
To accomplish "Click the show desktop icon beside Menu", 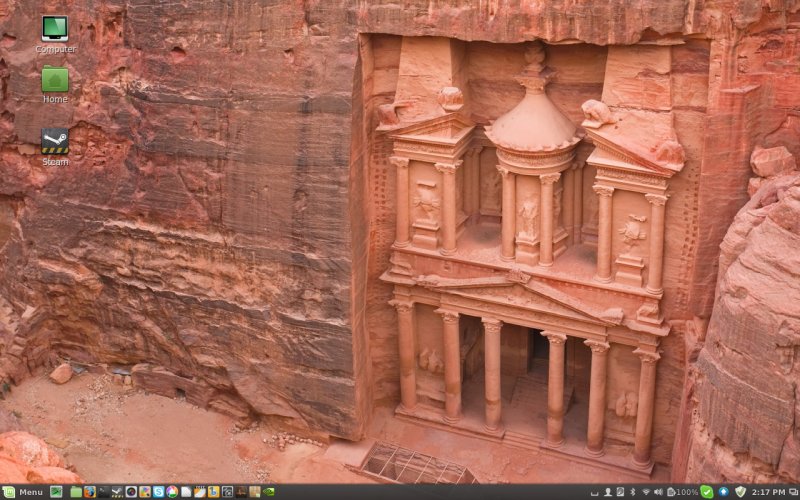I will pos(56,492).
